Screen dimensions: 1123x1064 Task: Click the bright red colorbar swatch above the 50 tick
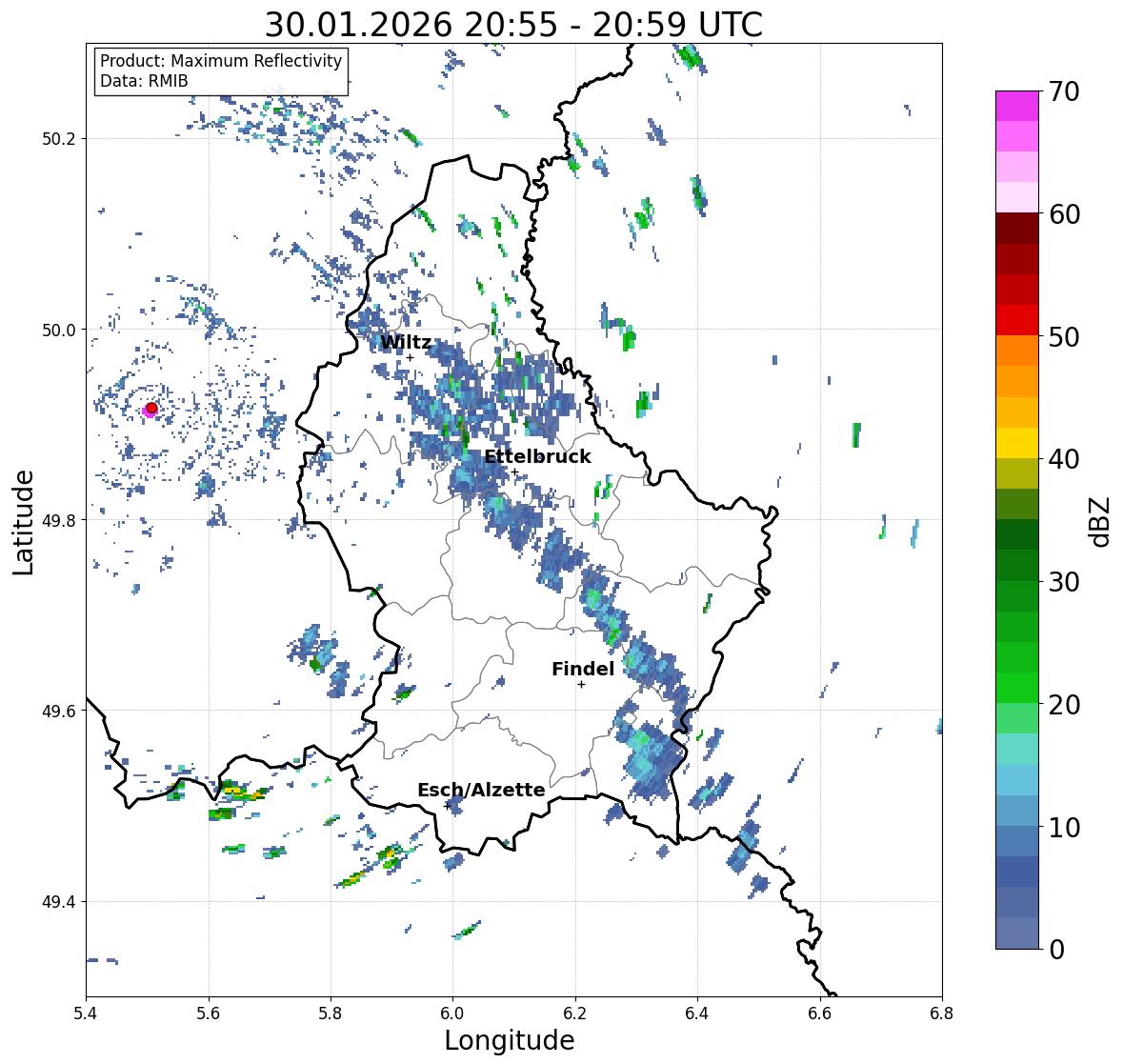[1017, 320]
